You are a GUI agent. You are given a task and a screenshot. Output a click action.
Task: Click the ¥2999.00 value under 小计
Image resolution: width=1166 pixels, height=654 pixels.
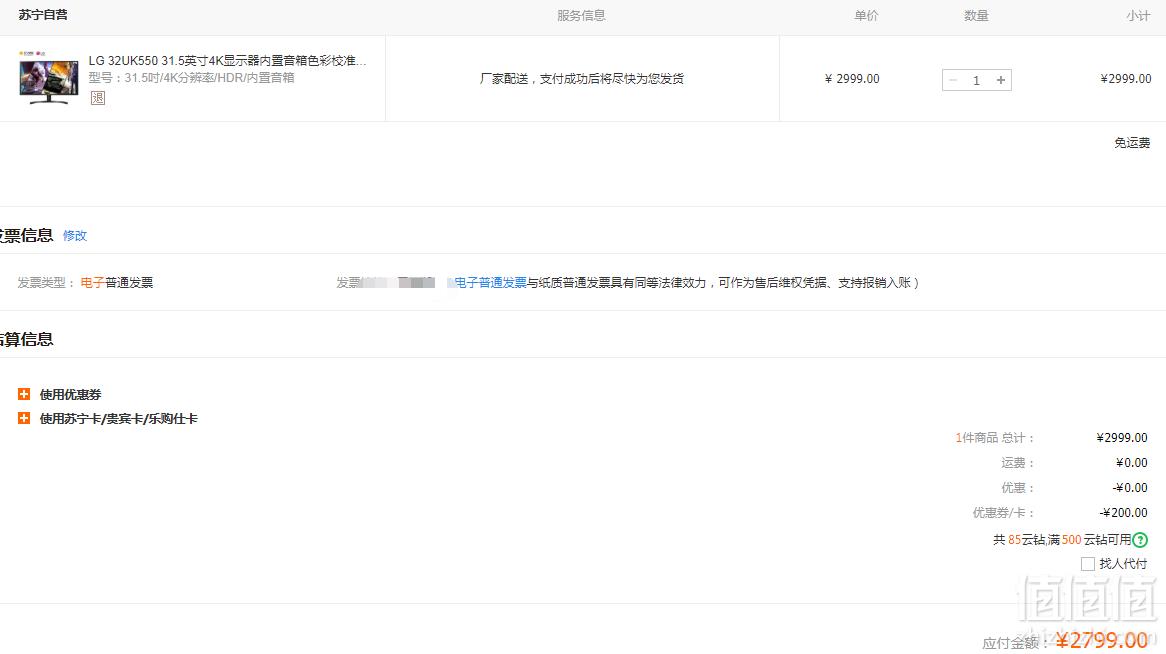pos(1126,79)
